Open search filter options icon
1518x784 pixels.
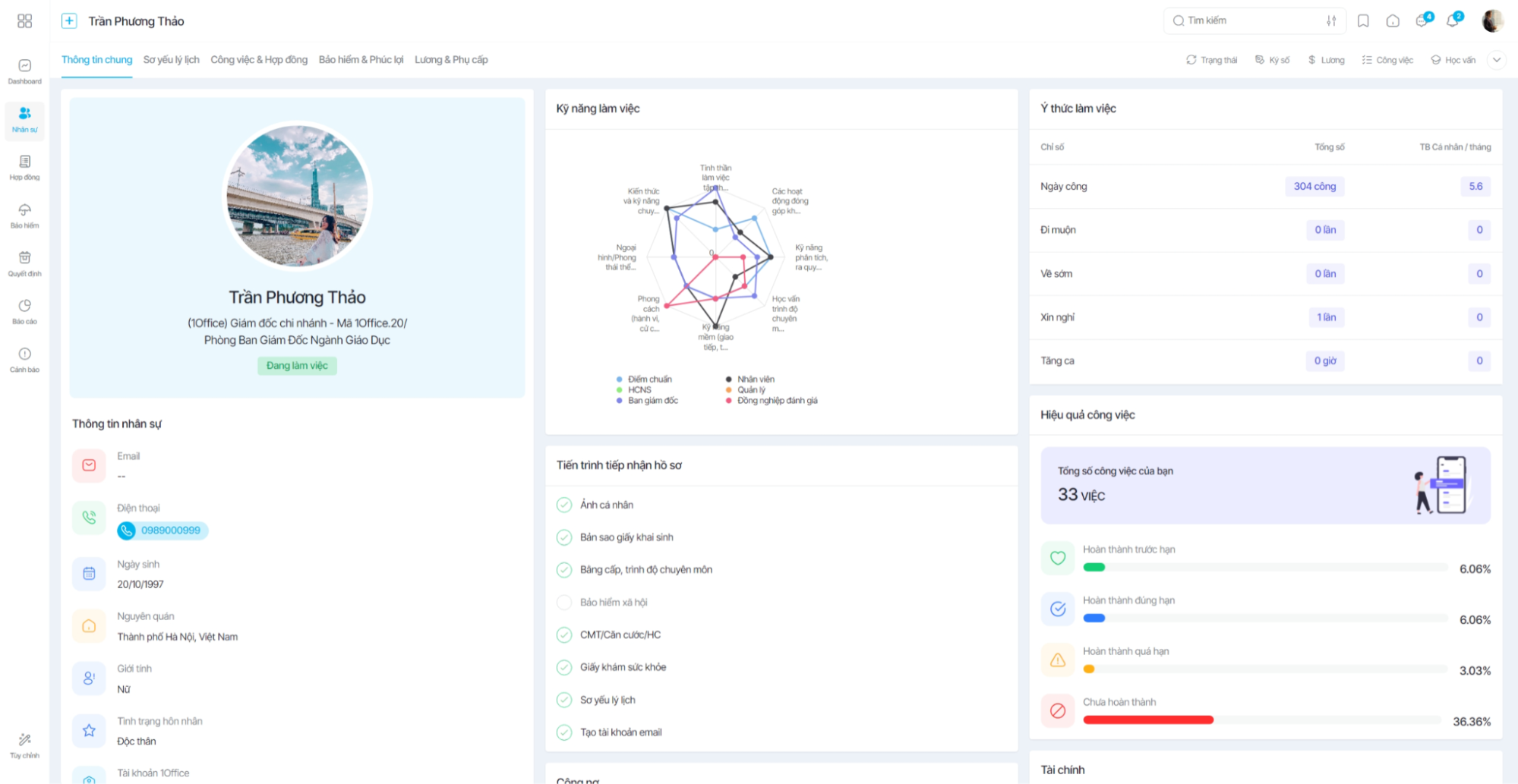(1331, 21)
